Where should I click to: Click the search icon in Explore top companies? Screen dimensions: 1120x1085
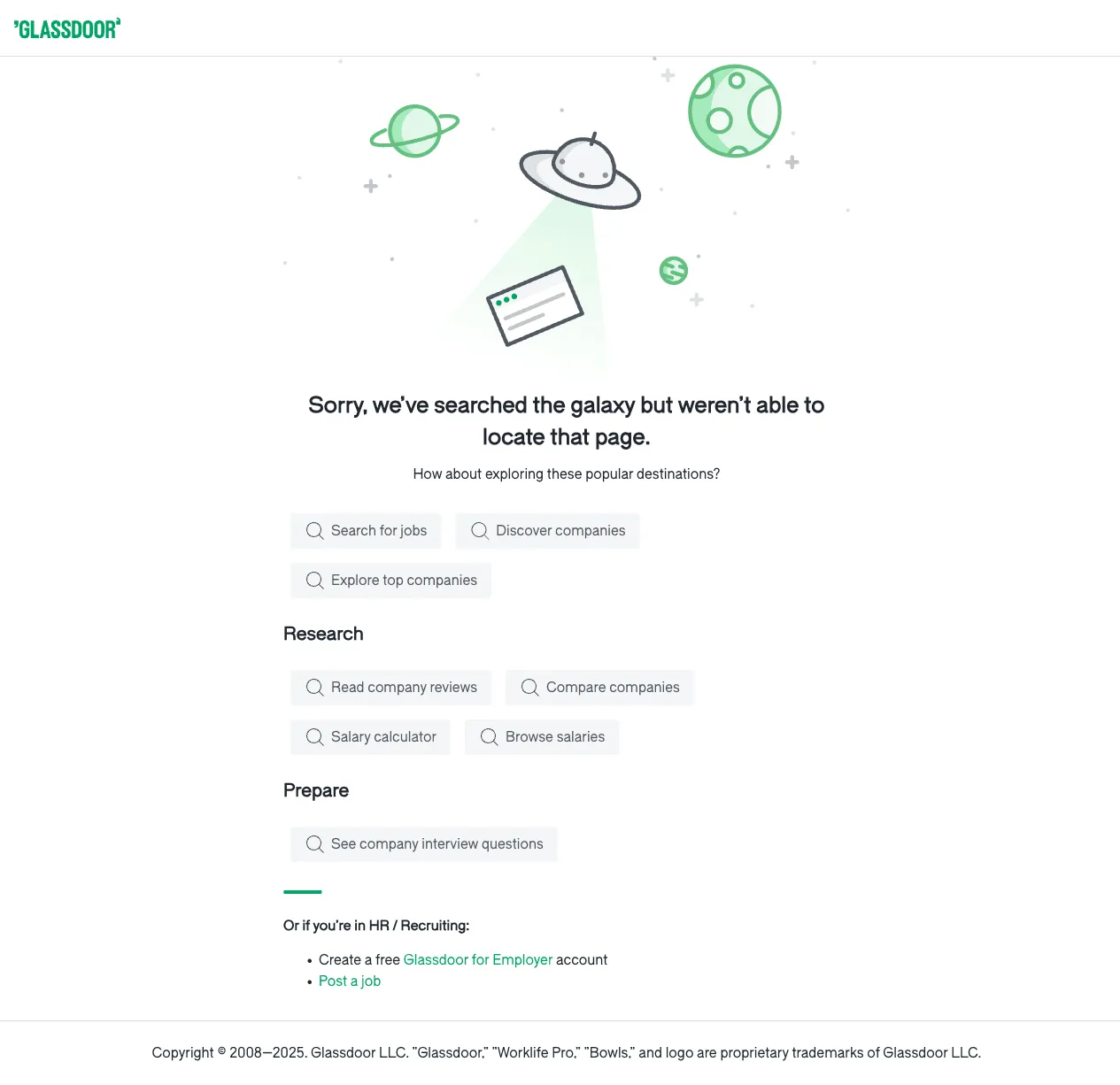(x=315, y=580)
